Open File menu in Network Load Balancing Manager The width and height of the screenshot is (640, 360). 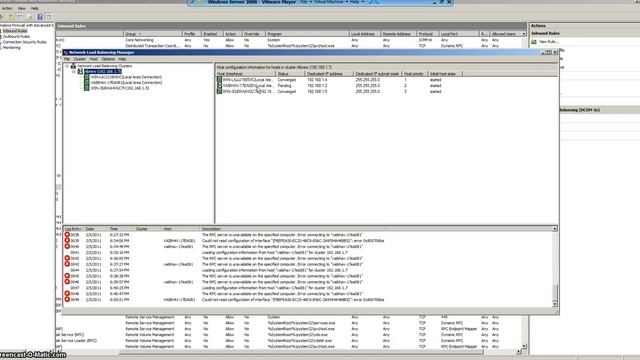point(67,59)
